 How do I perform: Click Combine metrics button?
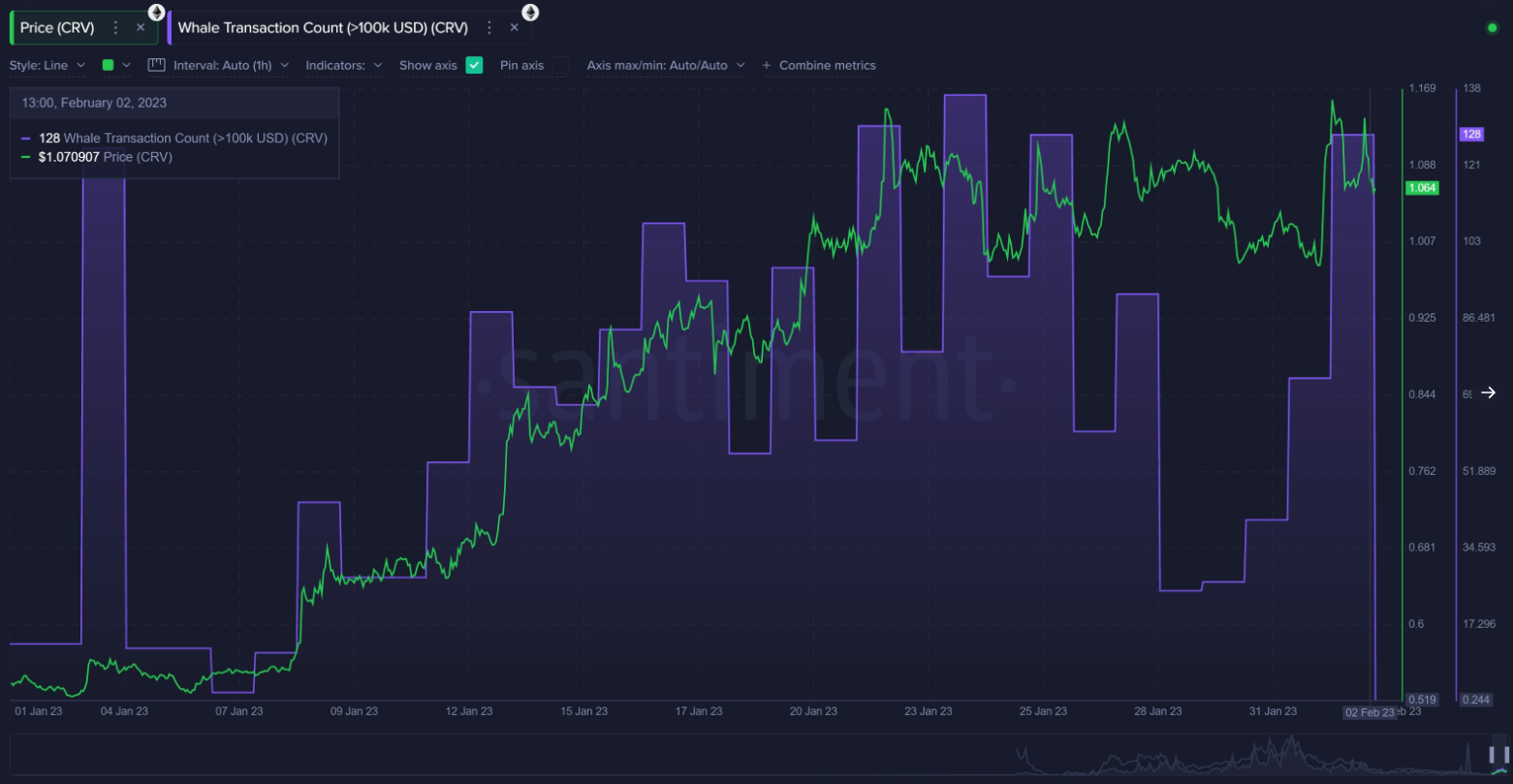(819, 65)
